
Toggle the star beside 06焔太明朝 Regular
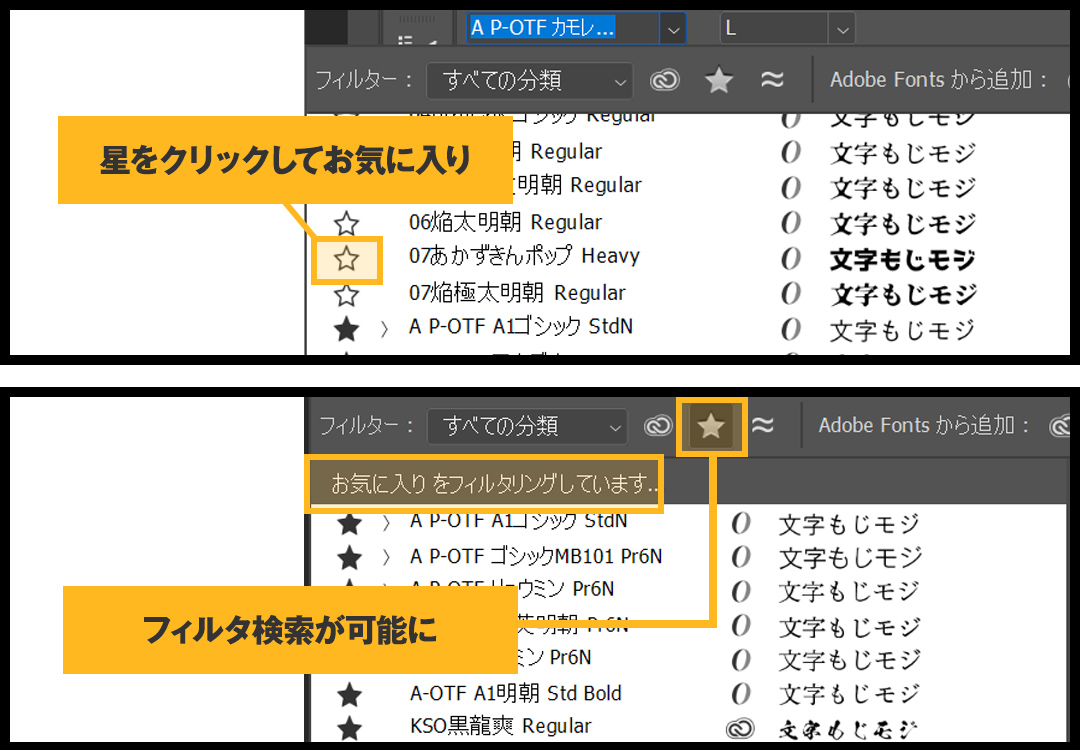[x=347, y=224]
